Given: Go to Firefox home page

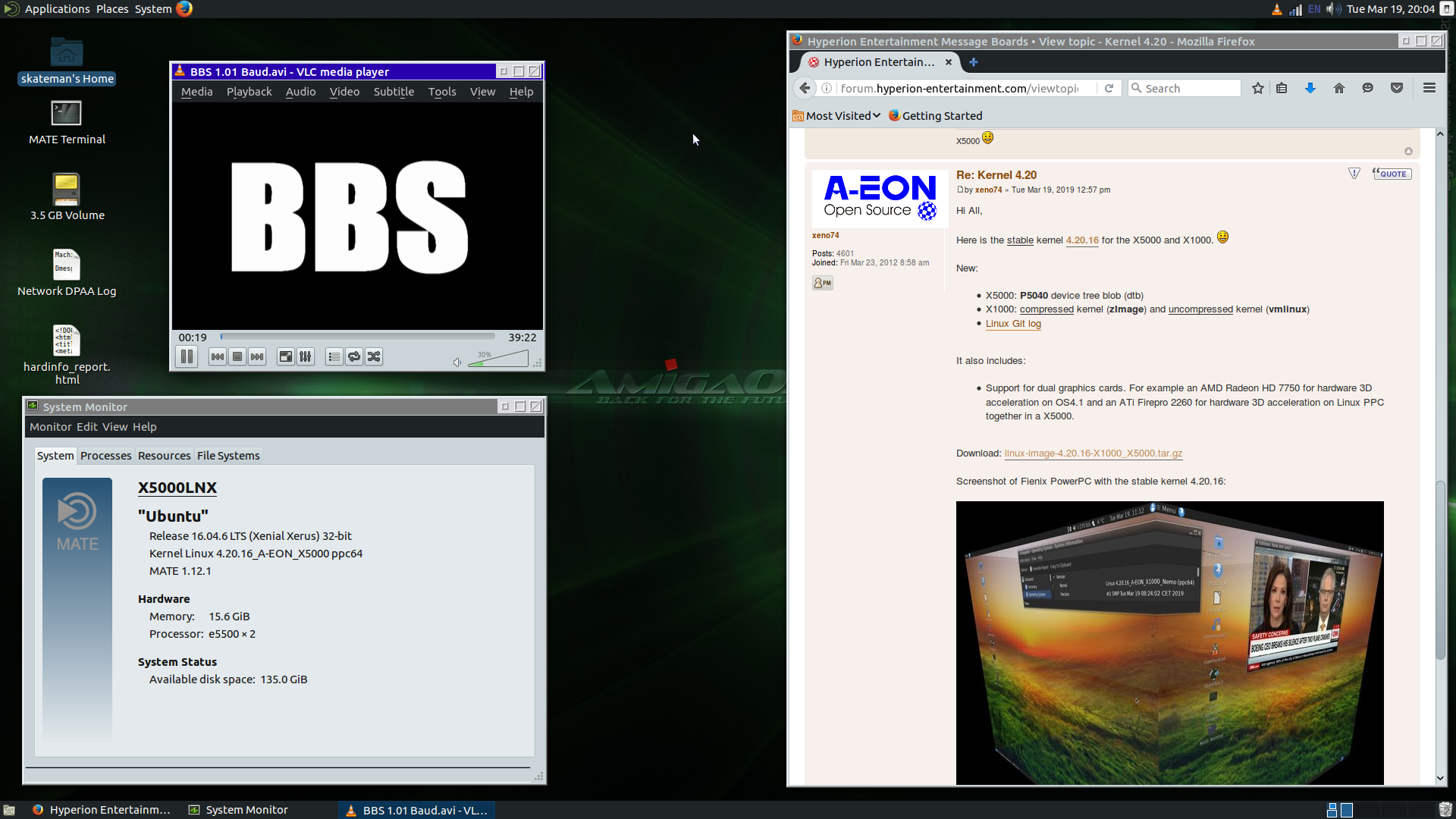Looking at the screenshot, I should [x=1339, y=88].
